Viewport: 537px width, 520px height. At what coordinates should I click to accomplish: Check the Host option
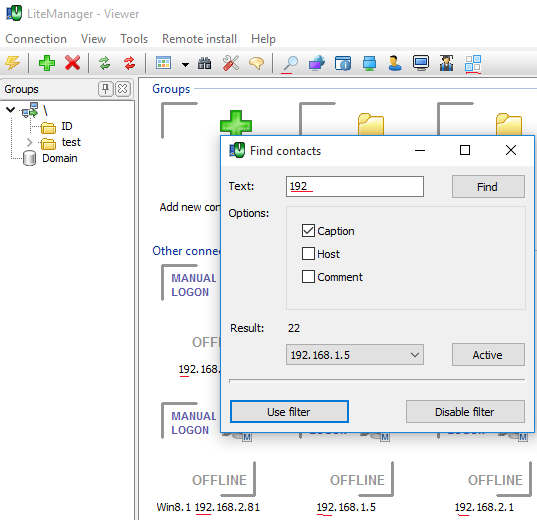tap(308, 254)
